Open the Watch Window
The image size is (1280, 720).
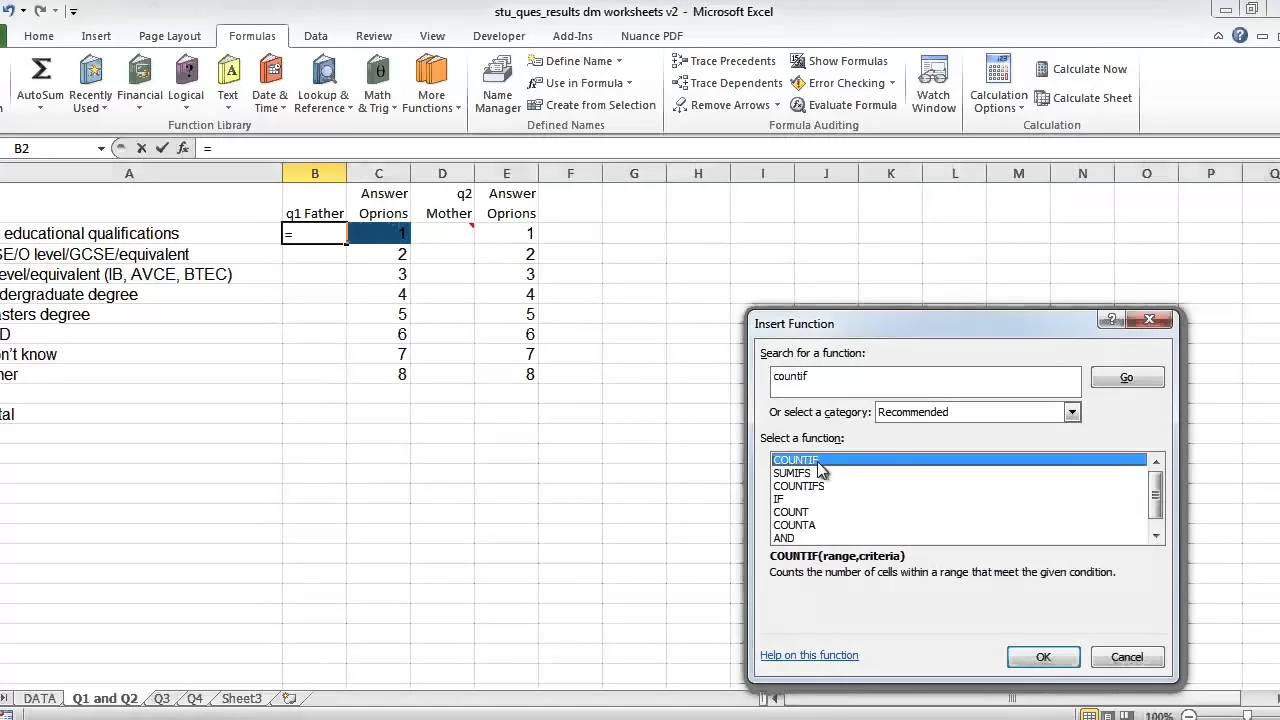click(933, 84)
